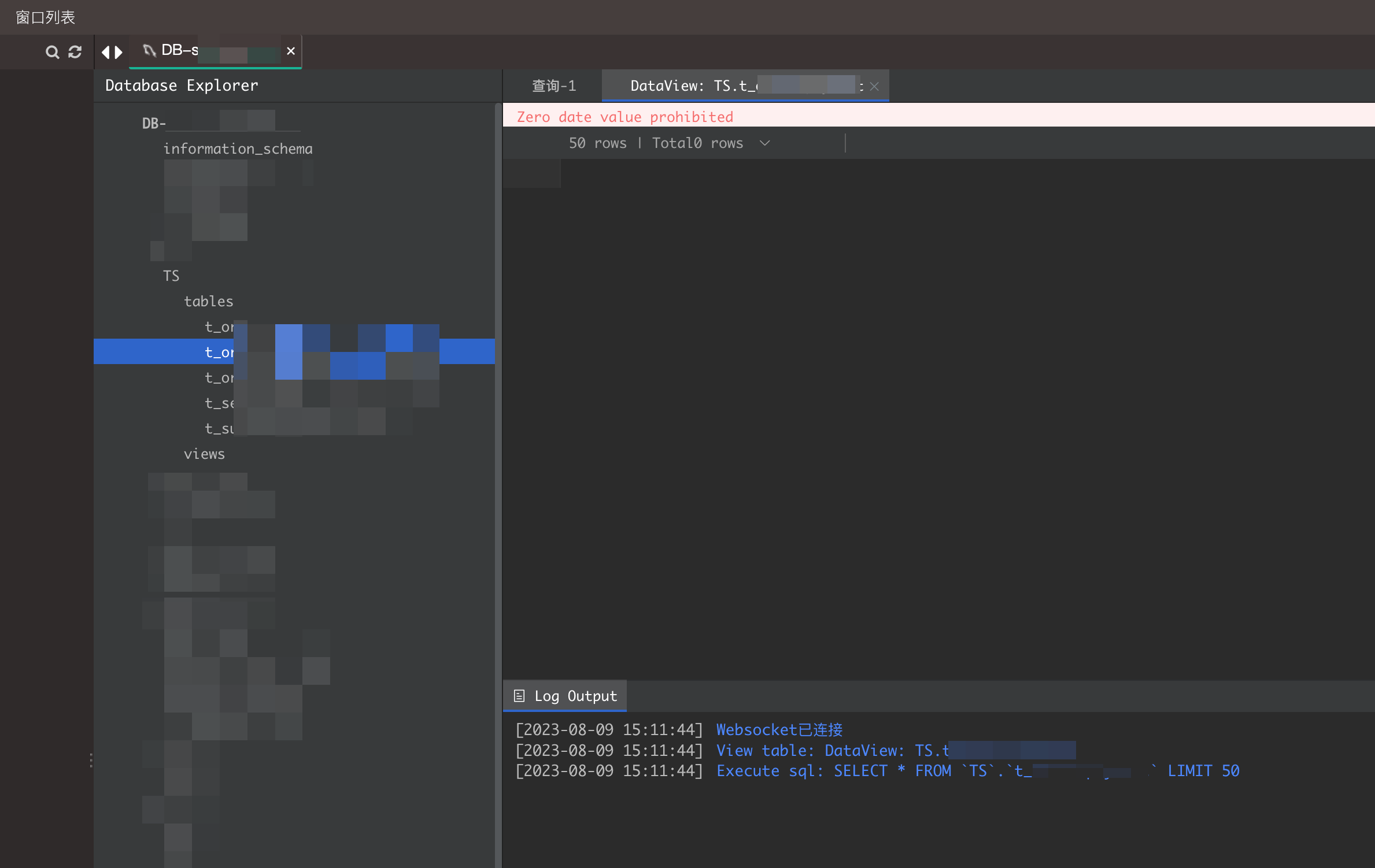Click the refresh connections icon
The height and width of the screenshot is (868, 1375).
point(75,51)
